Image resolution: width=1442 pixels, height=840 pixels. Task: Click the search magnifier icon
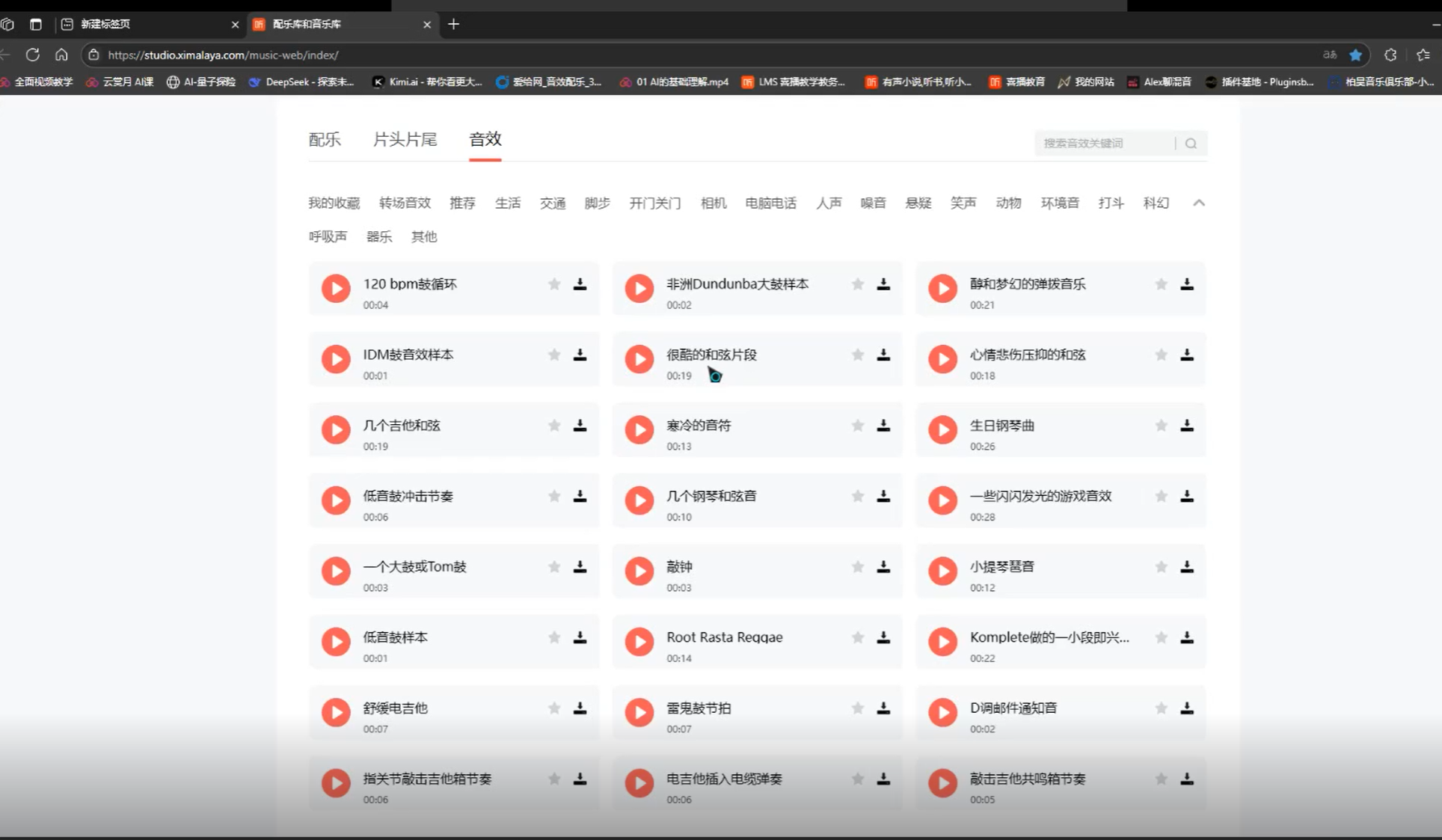click(1191, 143)
